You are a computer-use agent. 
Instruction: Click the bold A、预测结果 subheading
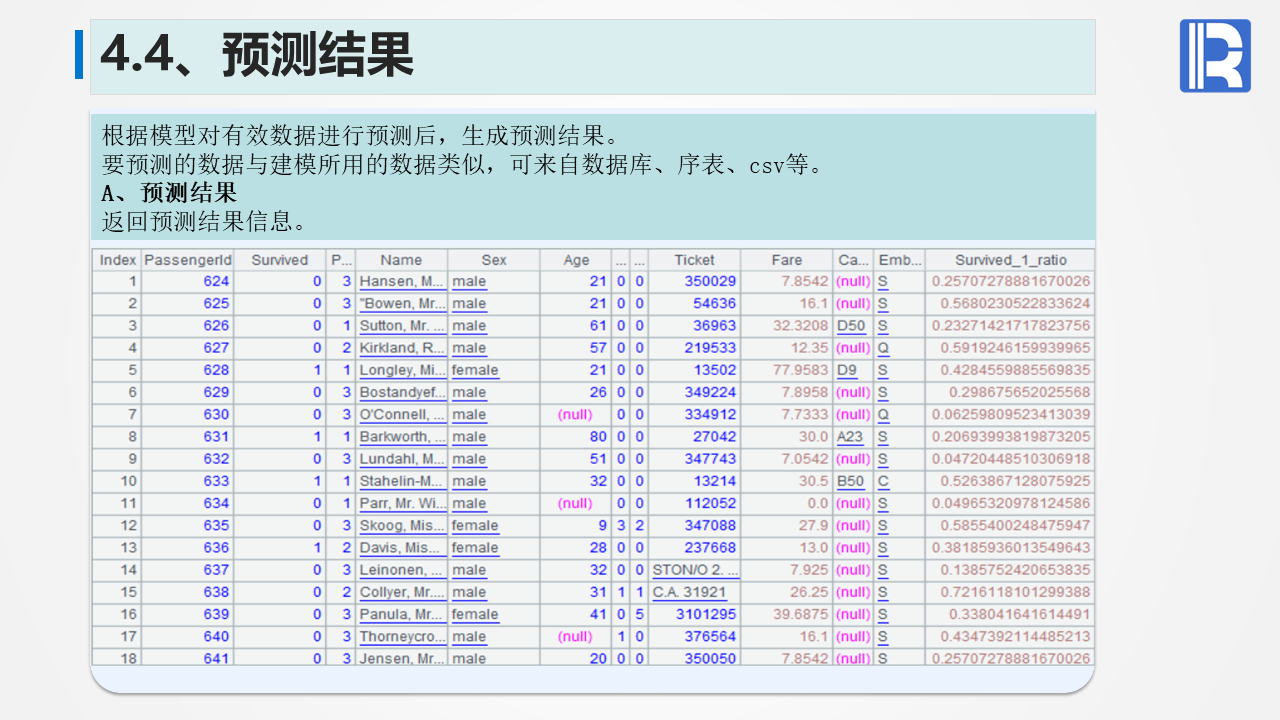click(x=169, y=193)
